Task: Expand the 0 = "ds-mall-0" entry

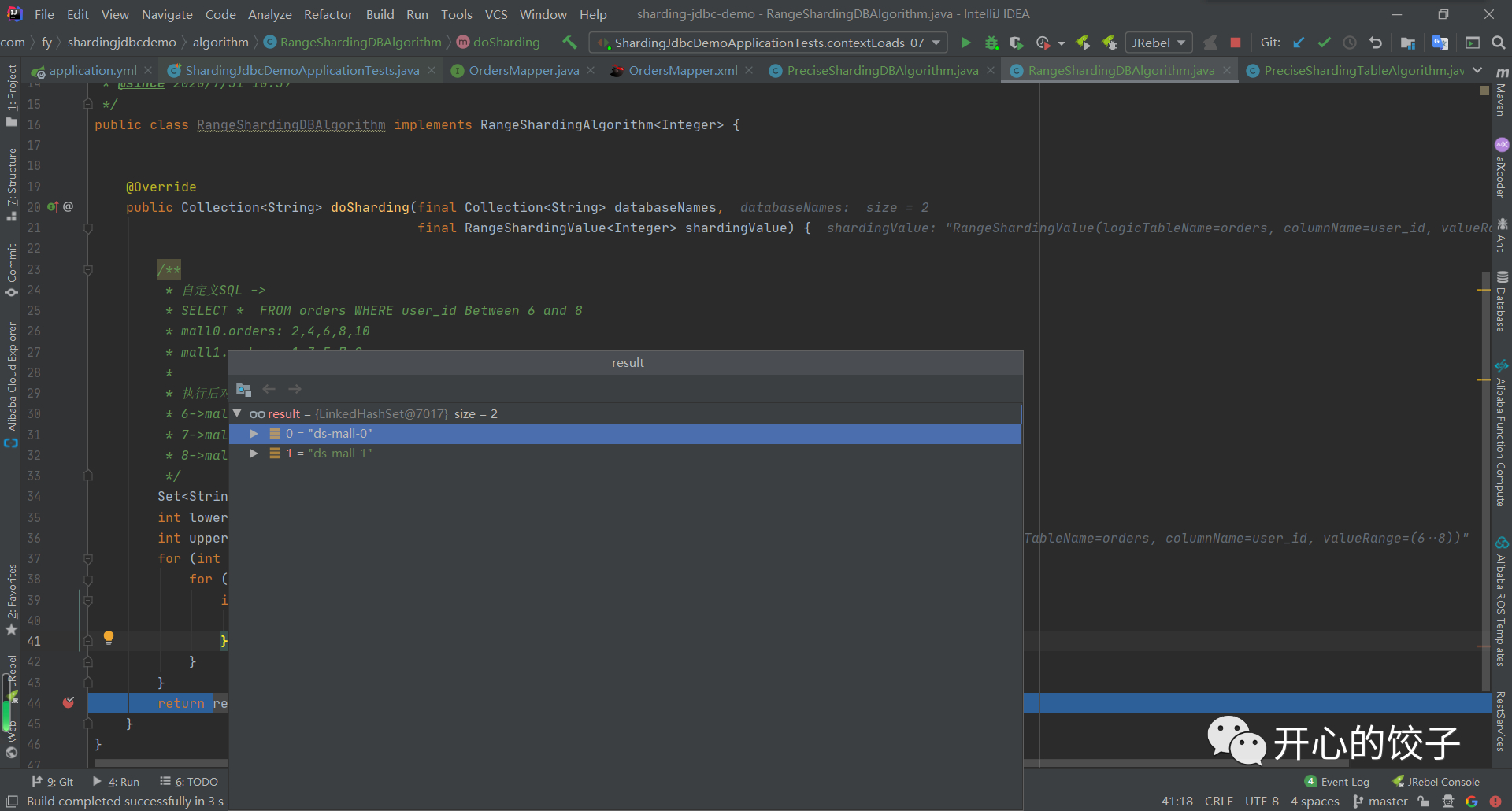Action: [x=254, y=434]
